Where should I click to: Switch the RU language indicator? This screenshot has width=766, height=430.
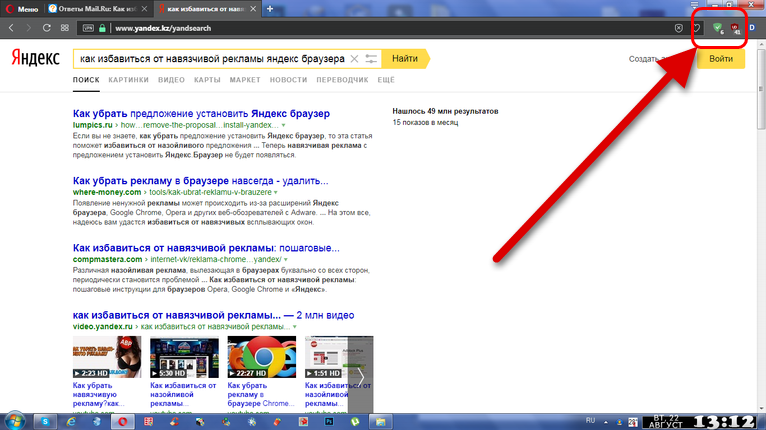(591, 420)
